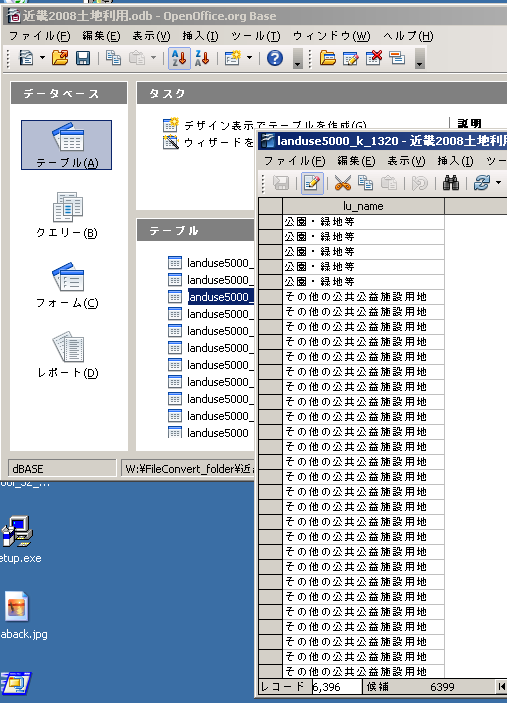Viewport: 507px width, 703px height.
Task: Select Queries (クエリー) in Database pane
Action: point(66,215)
